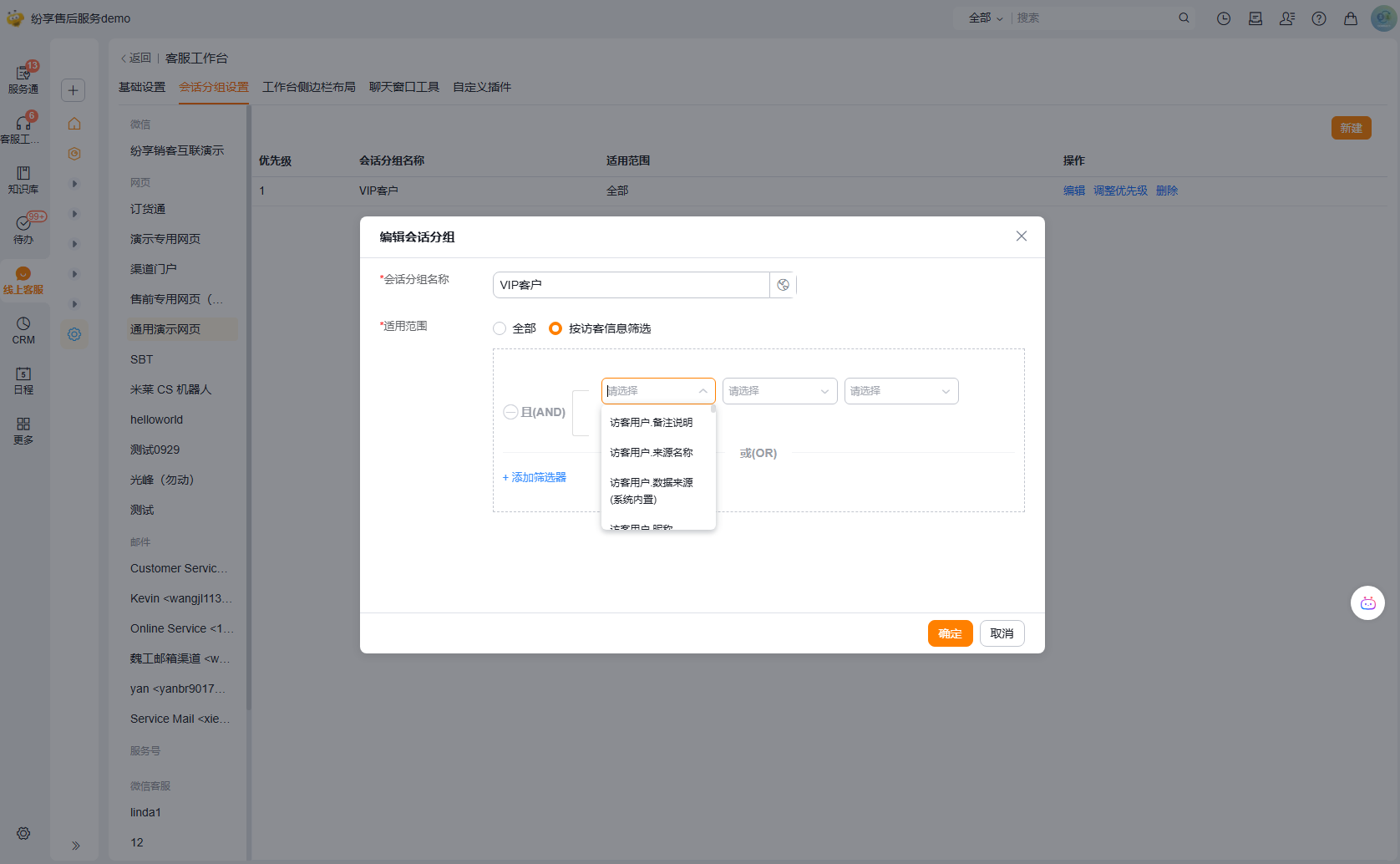Select Online Service mail channel

pos(182,628)
